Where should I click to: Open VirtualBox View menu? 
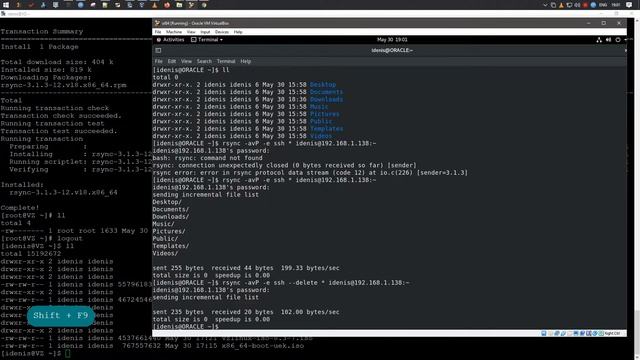(191, 32)
